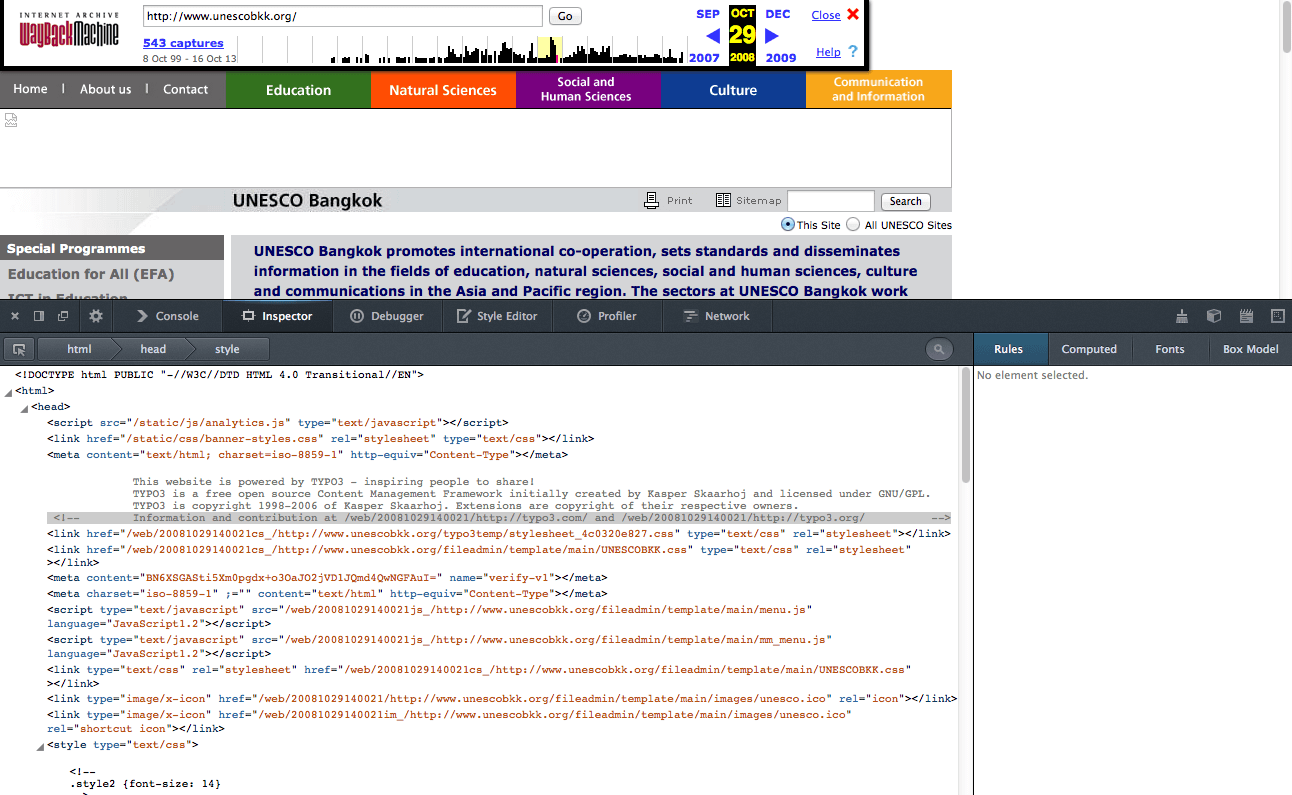Open the green Education section
Image resolution: width=1292 pixels, height=795 pixels.
298,90
